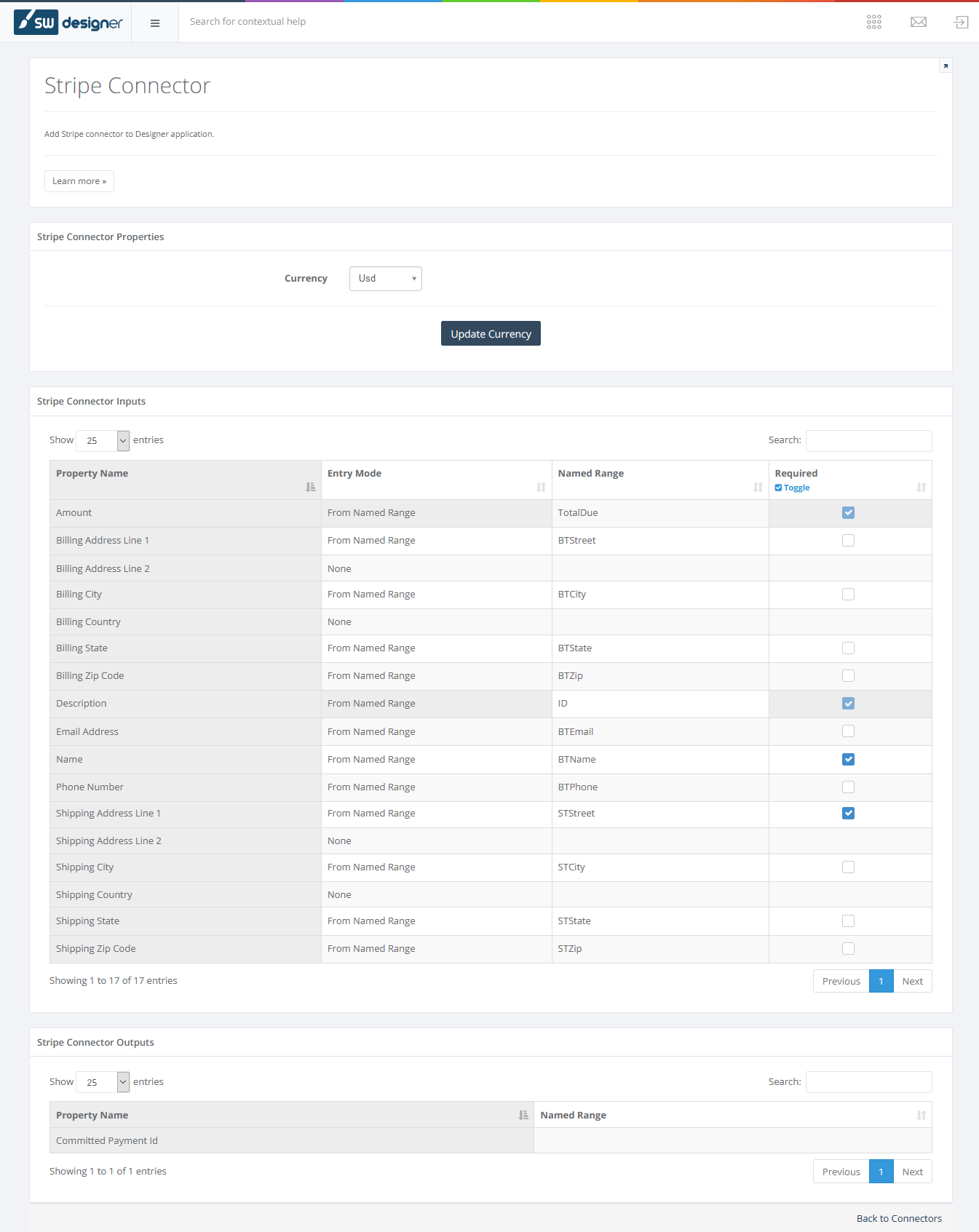Open the Currency dropdown
This screenshot has width=979, height=1232.
click(x=386, y=279)
